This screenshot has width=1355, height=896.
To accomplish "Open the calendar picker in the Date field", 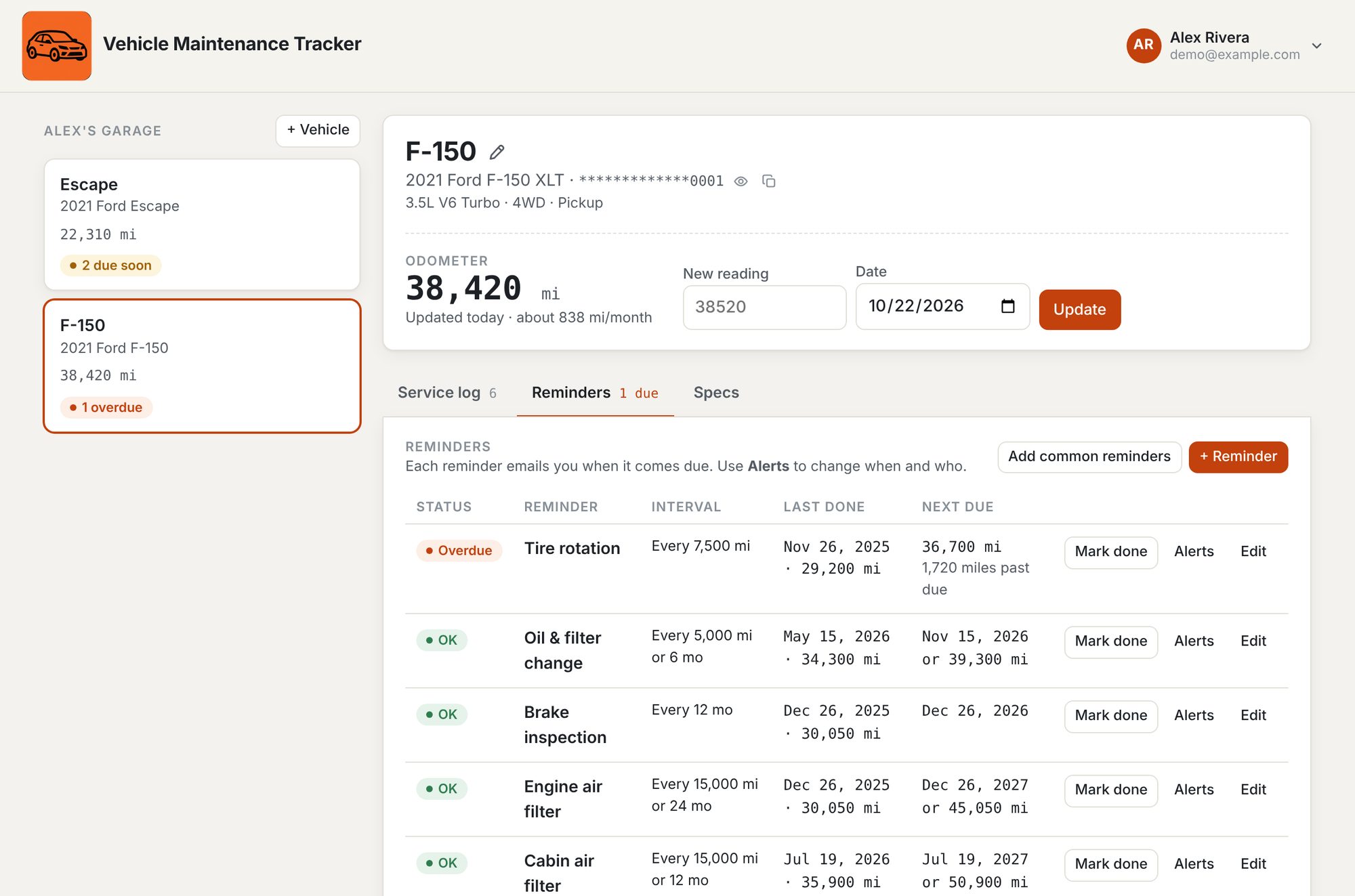I will (x=1007, y=306).
